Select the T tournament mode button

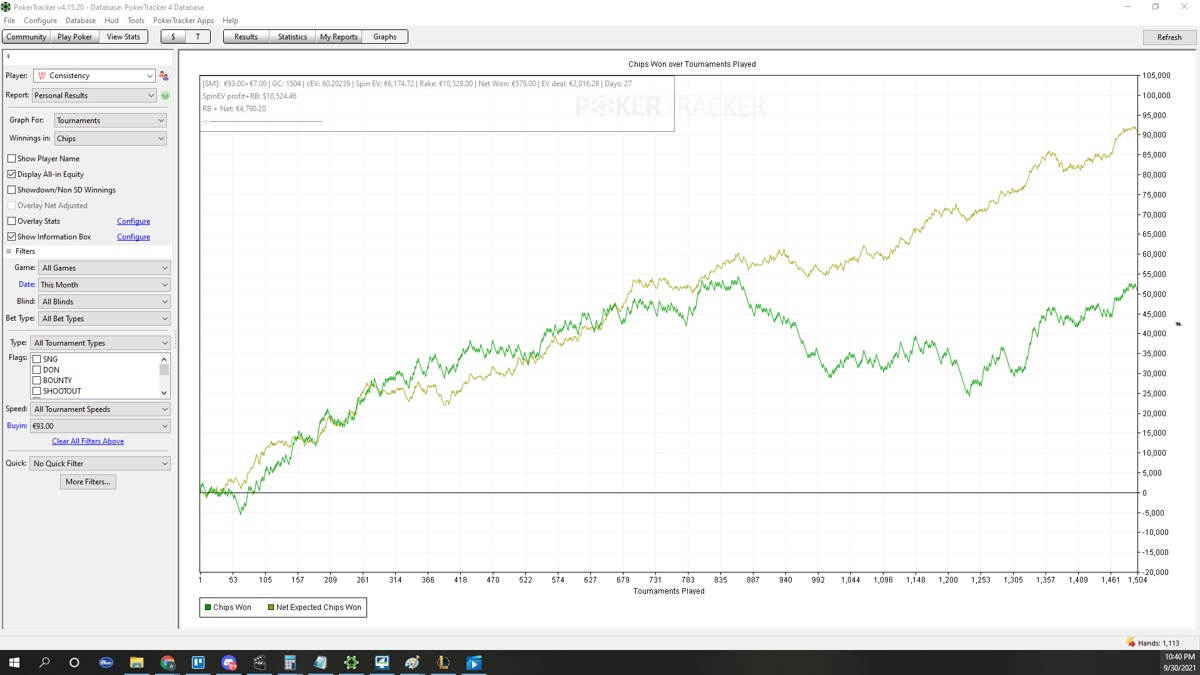198,37
